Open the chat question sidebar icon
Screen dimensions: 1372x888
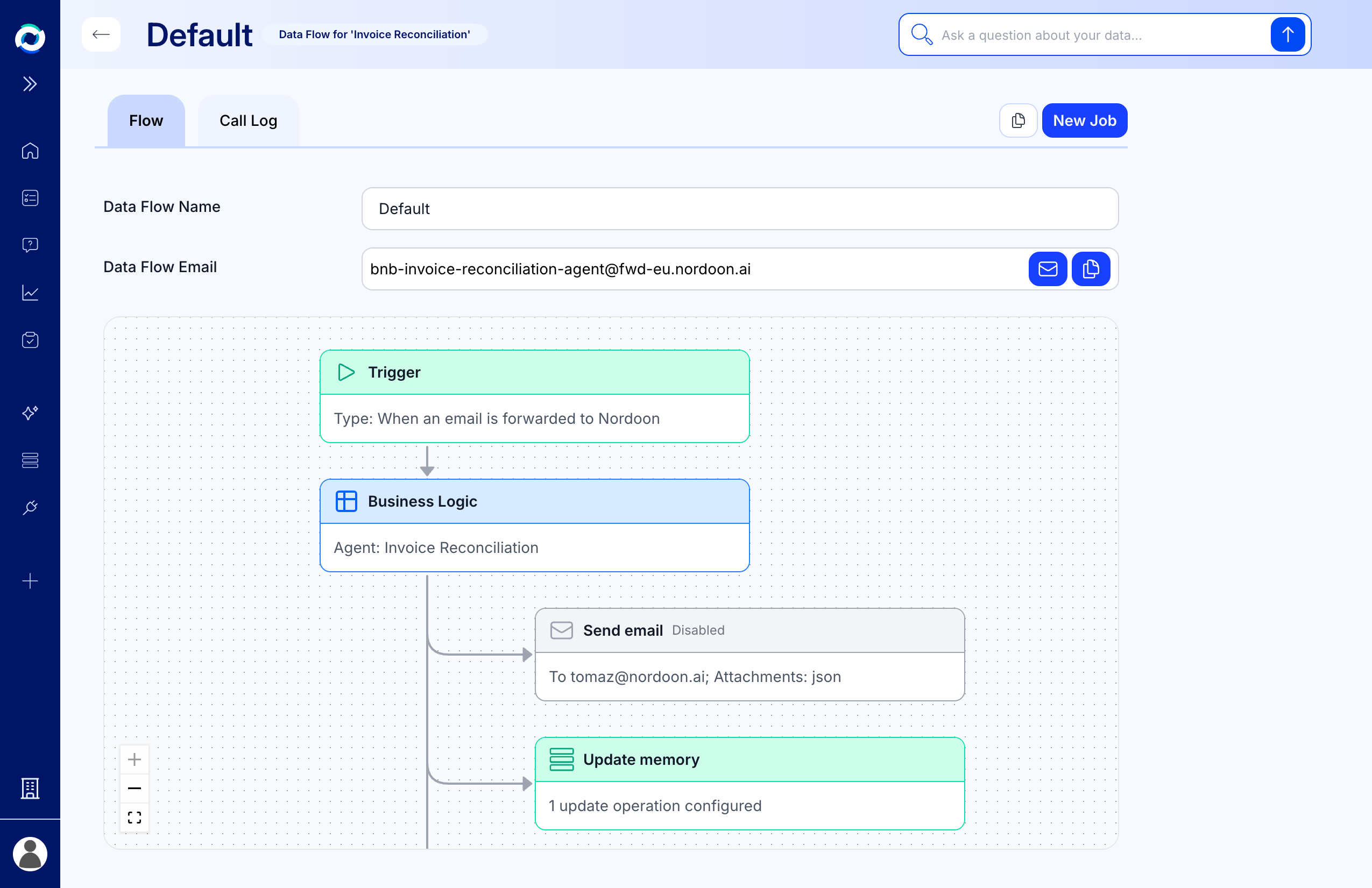[30, 245]
